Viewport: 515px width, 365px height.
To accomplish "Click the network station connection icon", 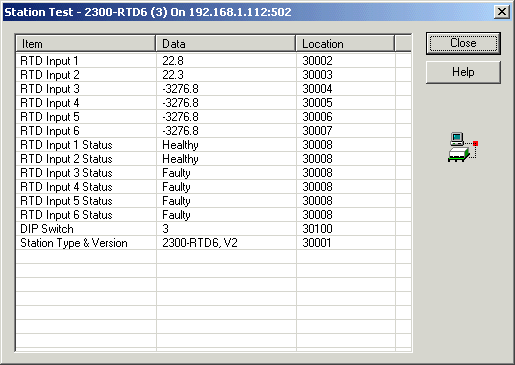I will [x=463, y=147].
